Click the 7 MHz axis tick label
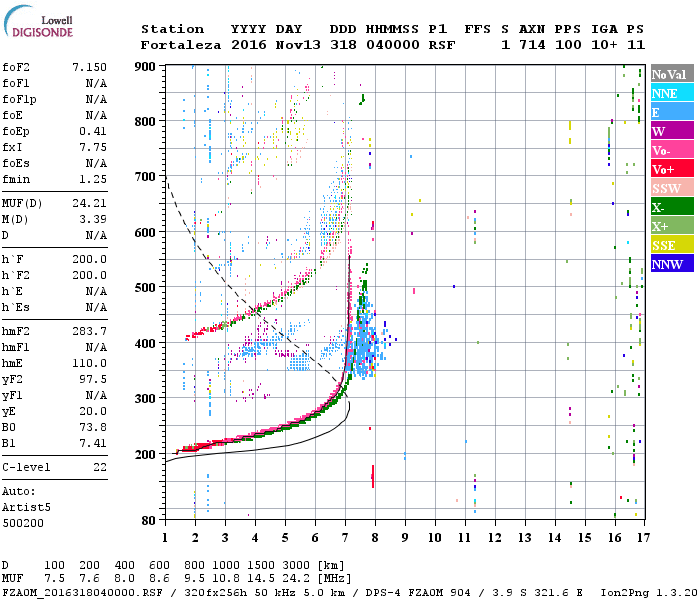This screenshot has width=700, height=600. tap(345, 538)
